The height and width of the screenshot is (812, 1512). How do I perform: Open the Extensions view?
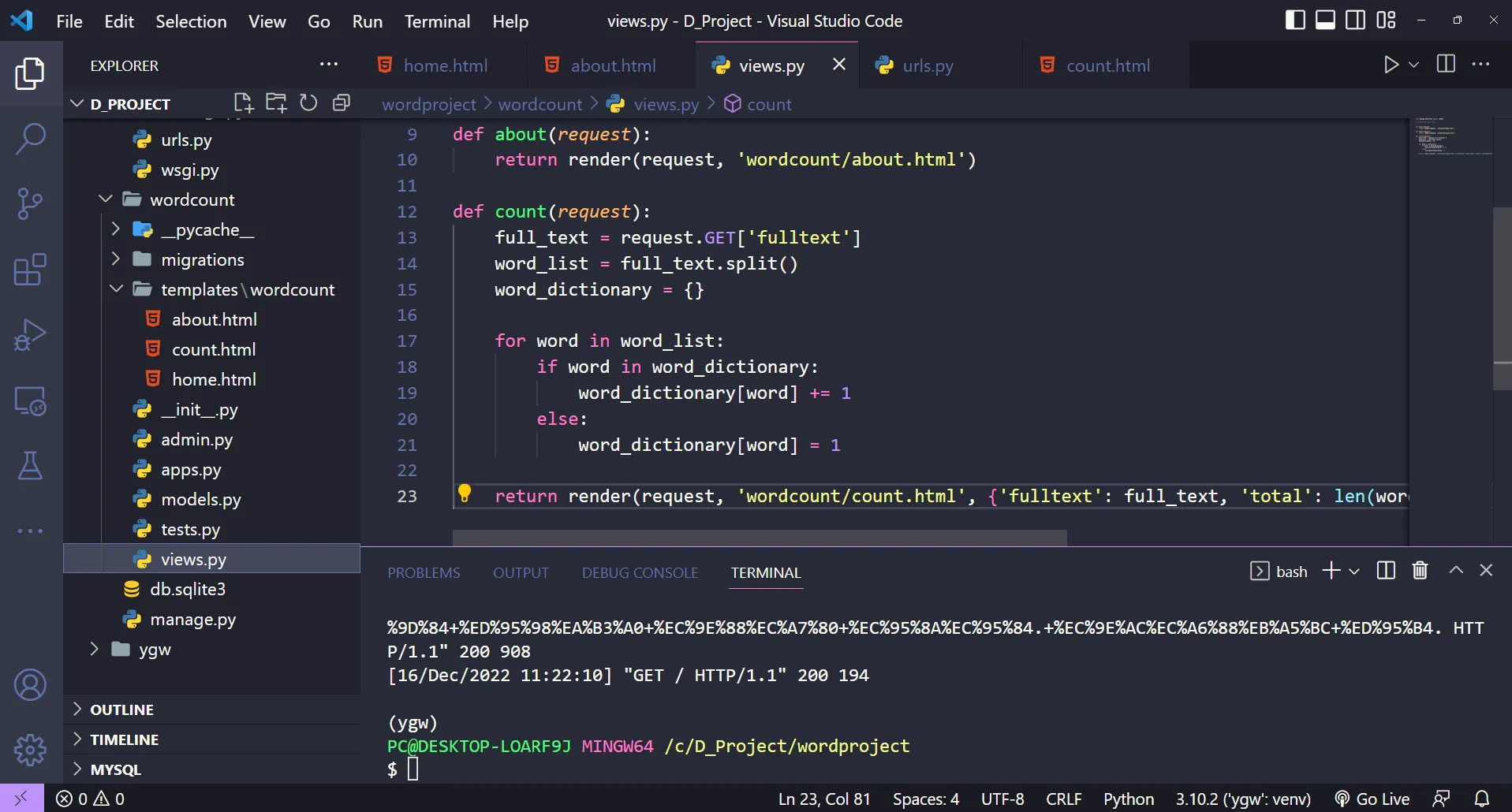click(30, 270)
